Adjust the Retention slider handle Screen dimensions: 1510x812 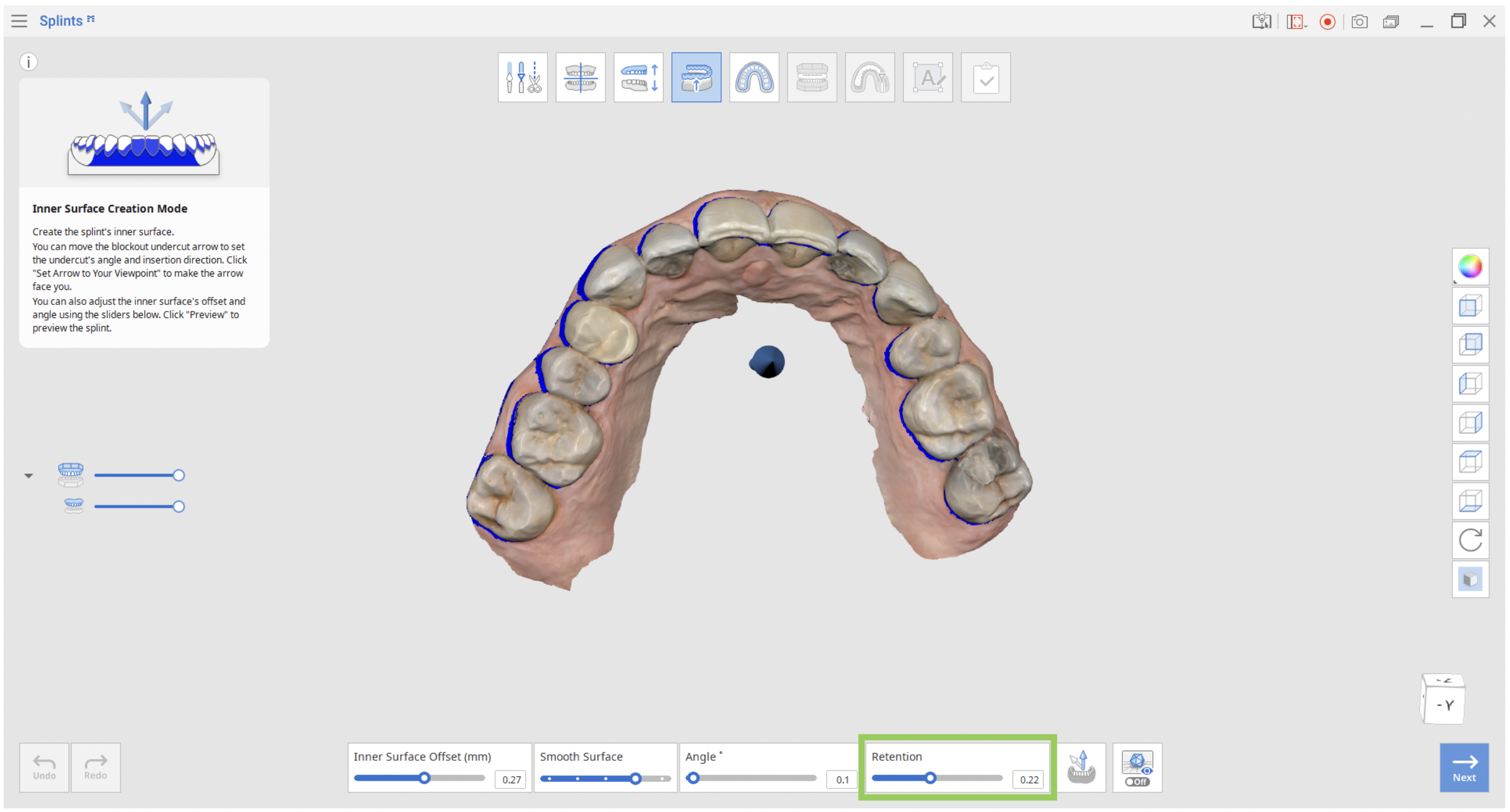tap(930, 778)
